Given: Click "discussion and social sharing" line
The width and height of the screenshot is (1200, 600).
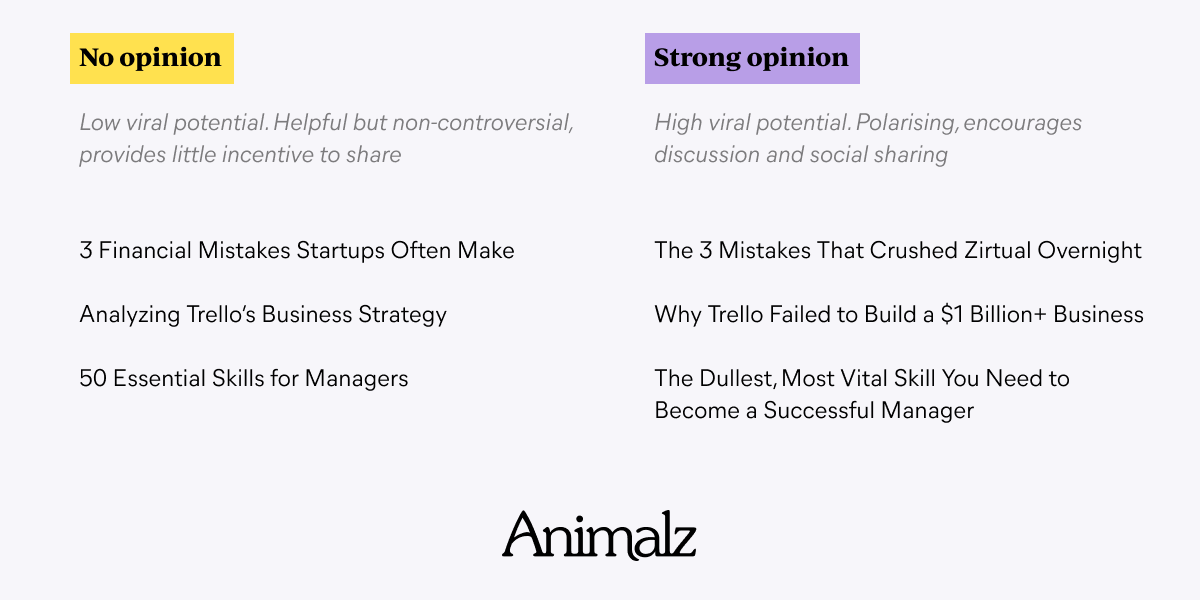Looking at the screenshot, I should point(801,154).
